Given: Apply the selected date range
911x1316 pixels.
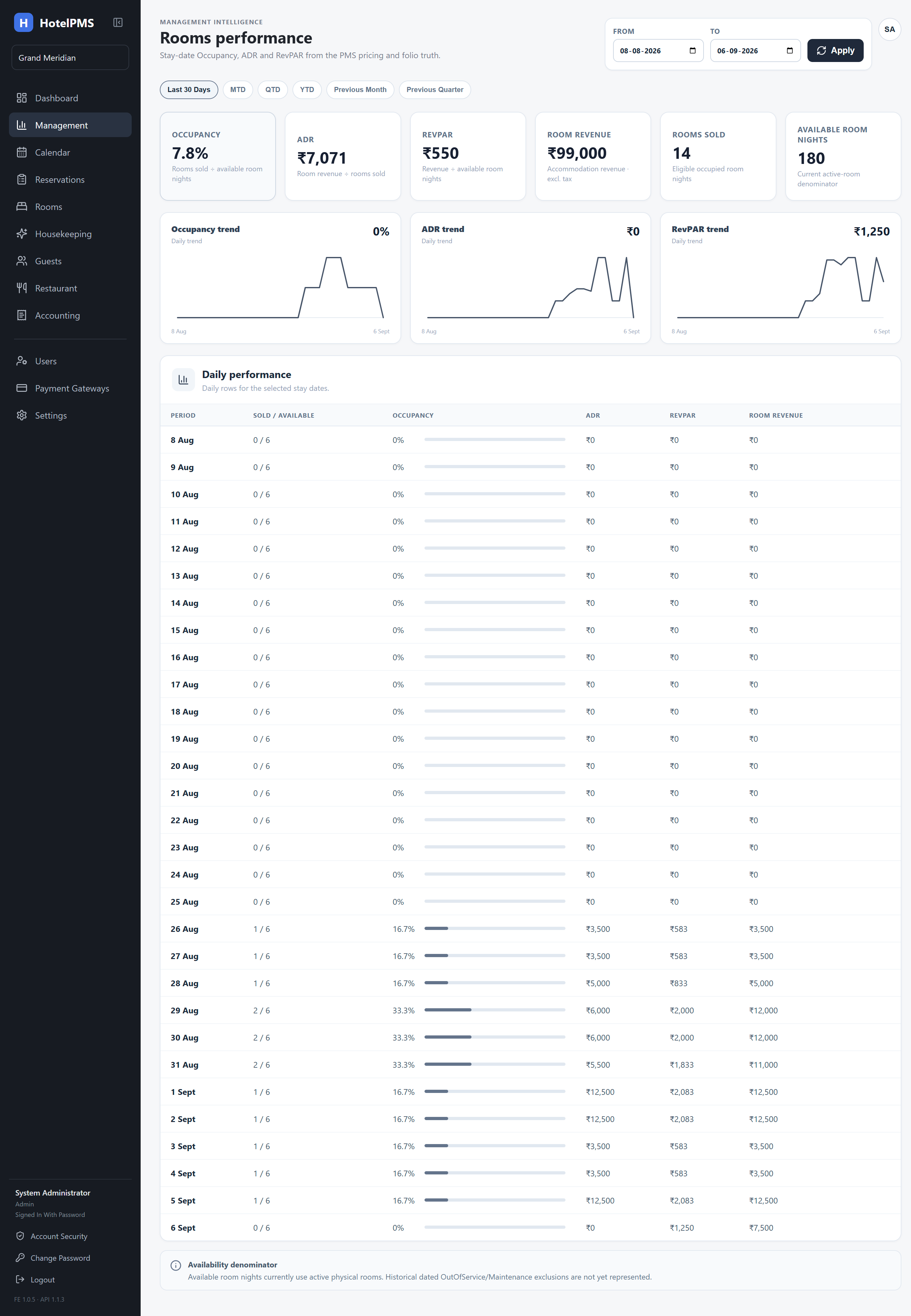Looking at the screenshot, I should (835, 51).
